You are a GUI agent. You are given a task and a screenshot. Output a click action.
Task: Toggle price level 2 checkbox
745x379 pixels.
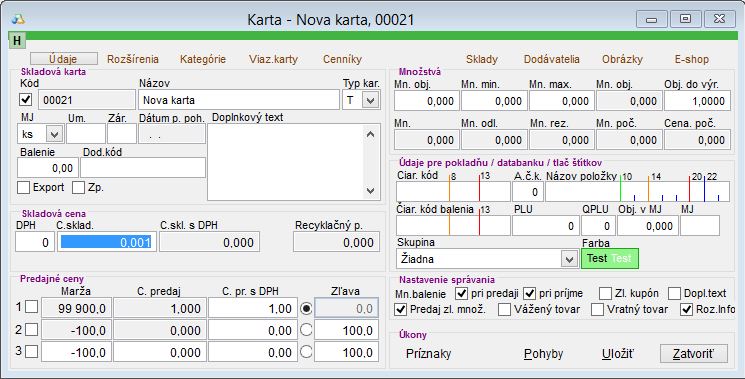point(31,329)
